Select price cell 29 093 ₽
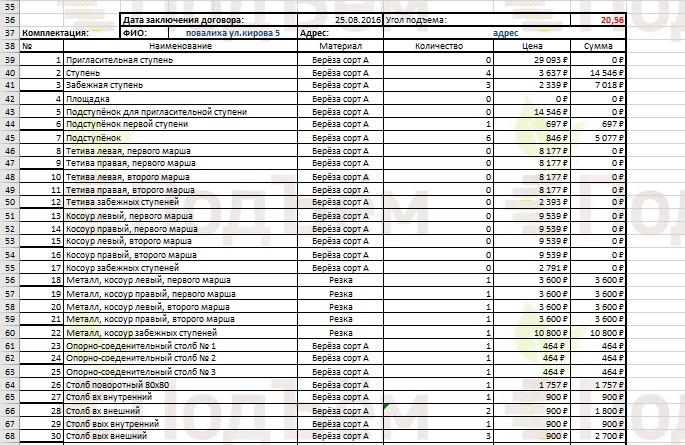 pos(532,60)
